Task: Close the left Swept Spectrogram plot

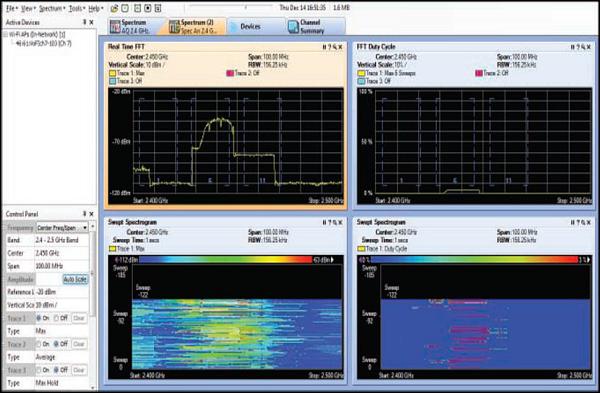Action: [340, 222]
